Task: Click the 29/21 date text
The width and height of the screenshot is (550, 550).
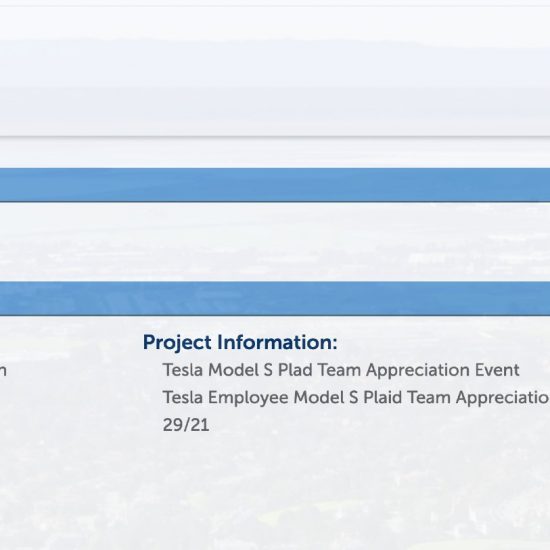Action: 186,425
